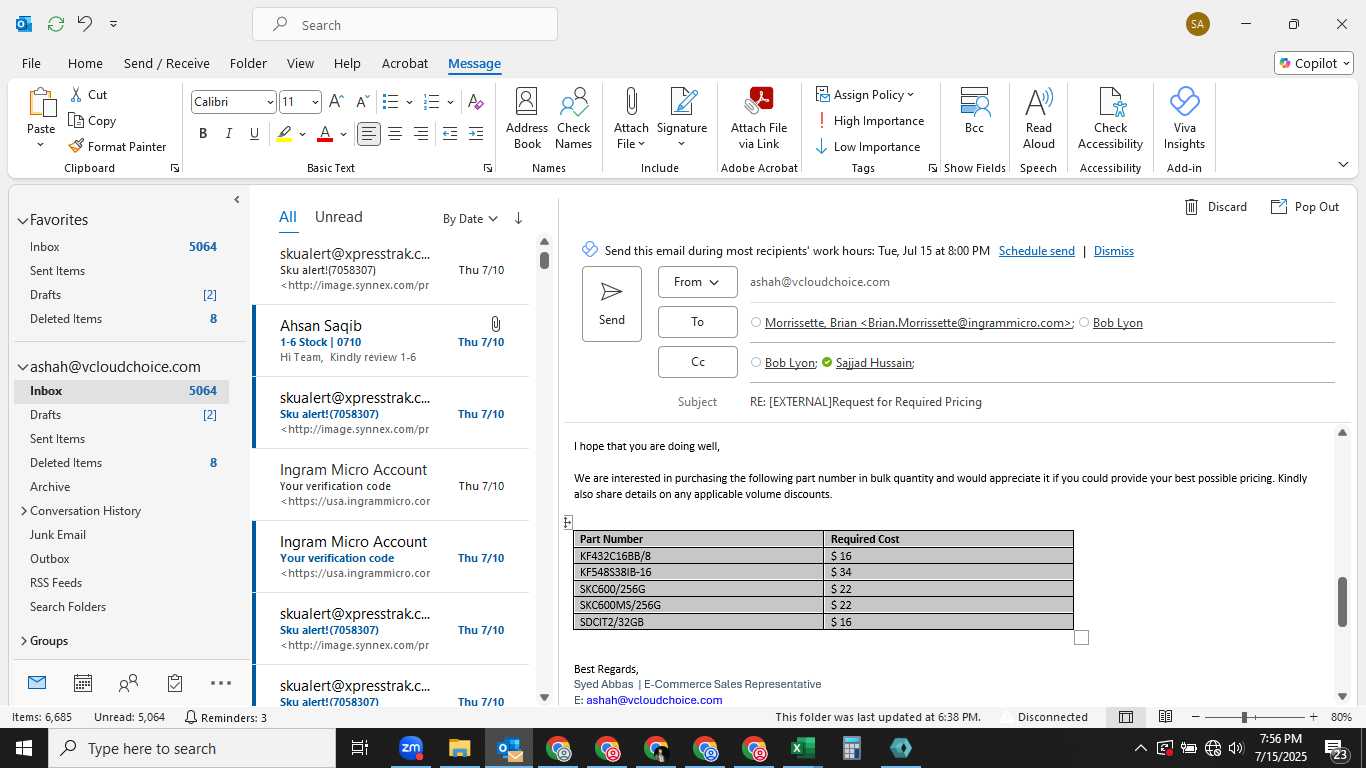
Task: Open the Folder tab
Action: click(248, 63)
